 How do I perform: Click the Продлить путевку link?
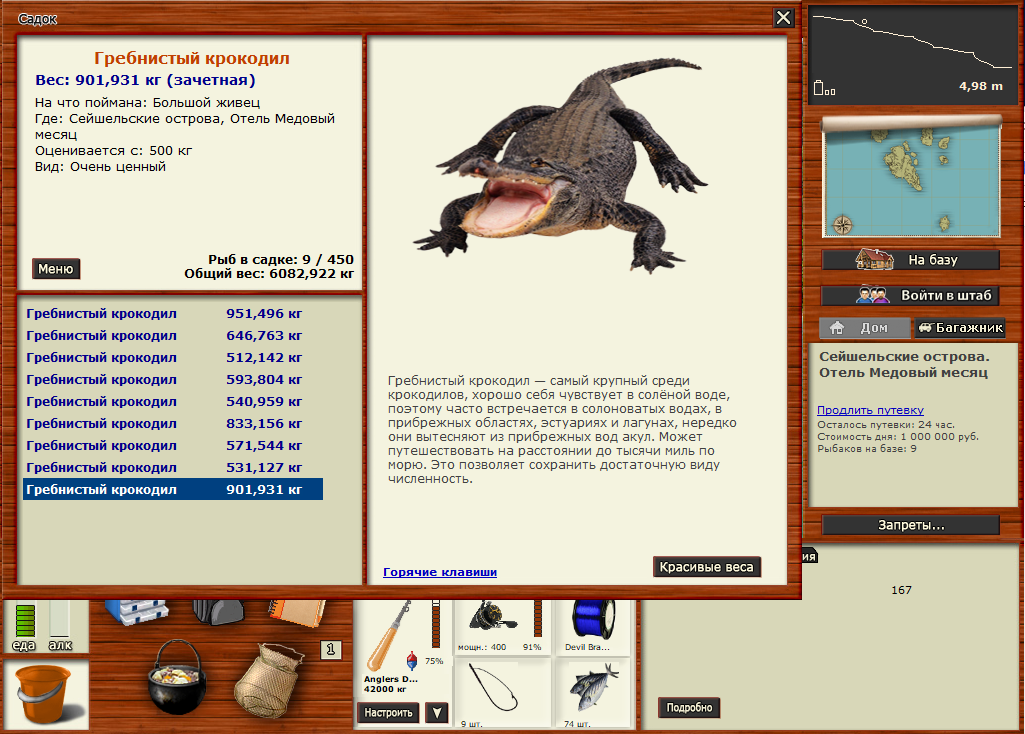pyautogui.click(x=870, y=410)
